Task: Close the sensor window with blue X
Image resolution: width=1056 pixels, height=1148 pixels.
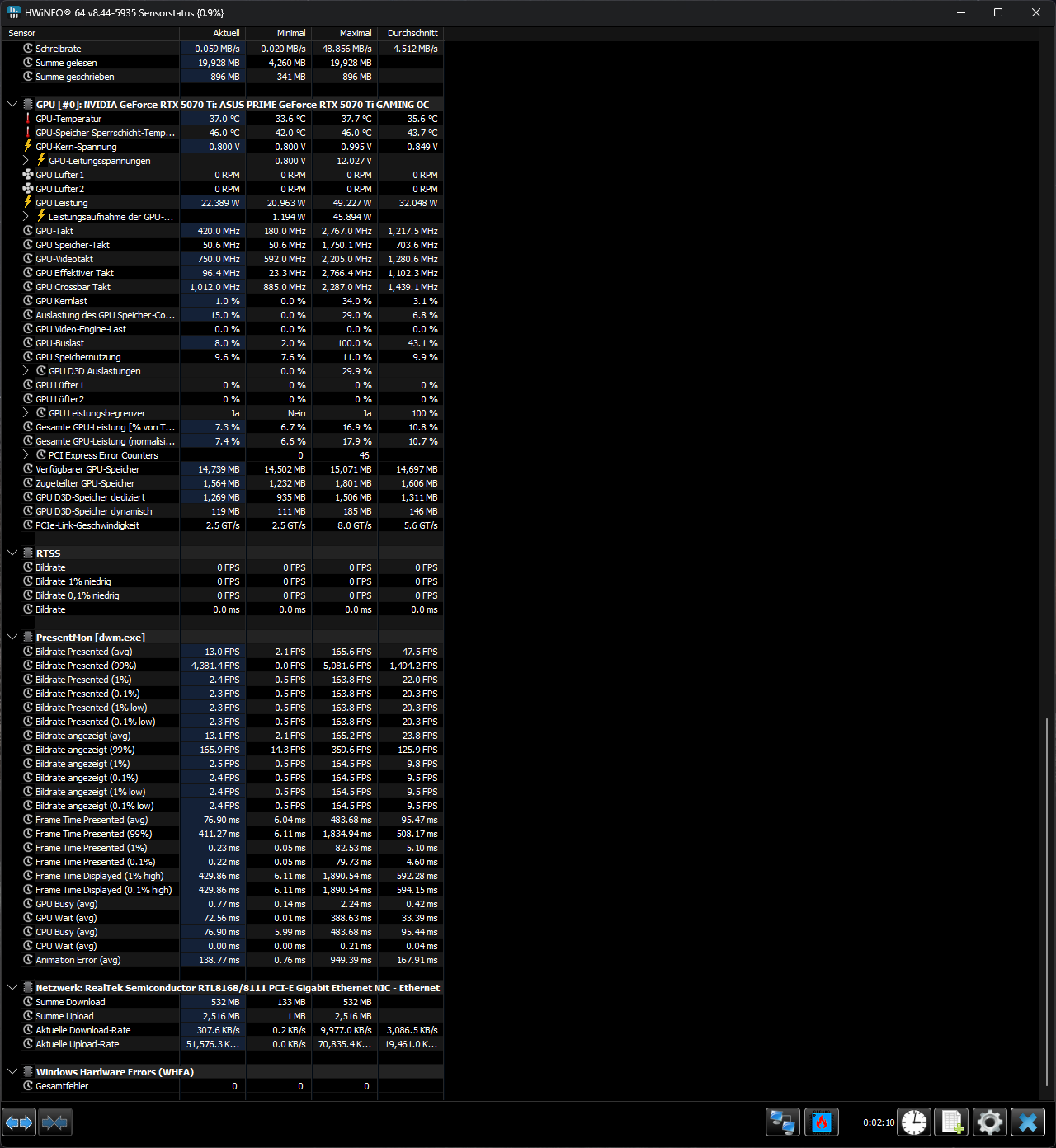Action: [x=1028, y=1122]
